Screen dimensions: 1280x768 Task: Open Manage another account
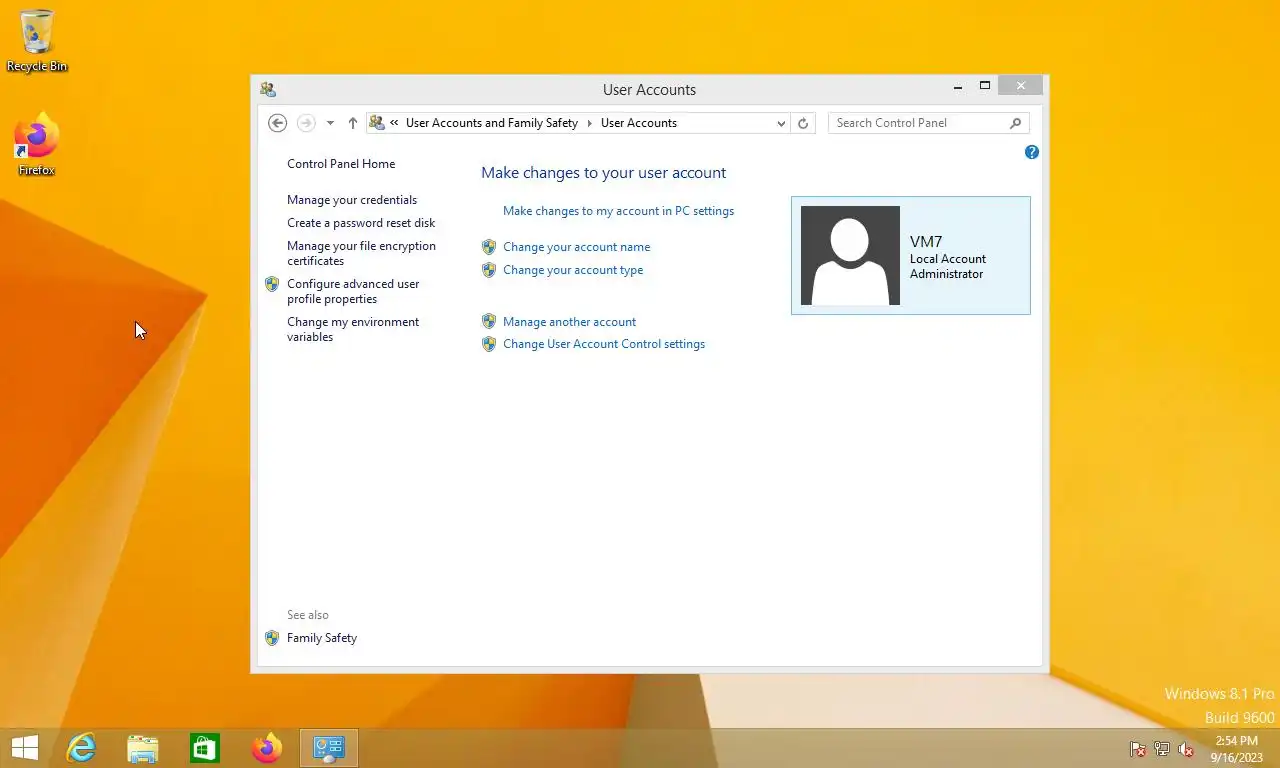point(569,322)
